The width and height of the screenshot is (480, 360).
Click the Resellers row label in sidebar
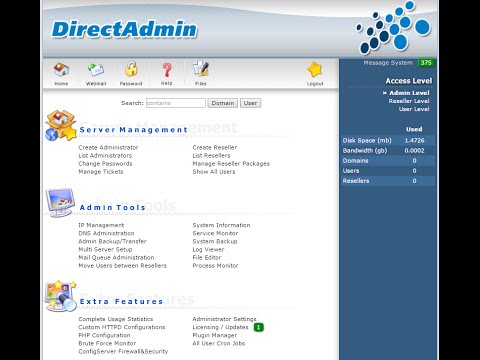[356, 181]
